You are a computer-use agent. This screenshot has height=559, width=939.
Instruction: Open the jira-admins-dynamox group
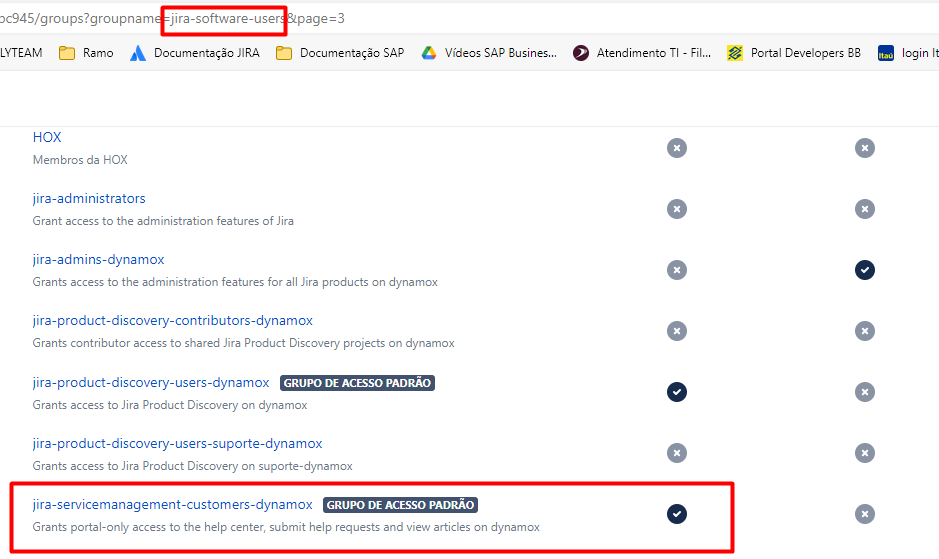98,259
